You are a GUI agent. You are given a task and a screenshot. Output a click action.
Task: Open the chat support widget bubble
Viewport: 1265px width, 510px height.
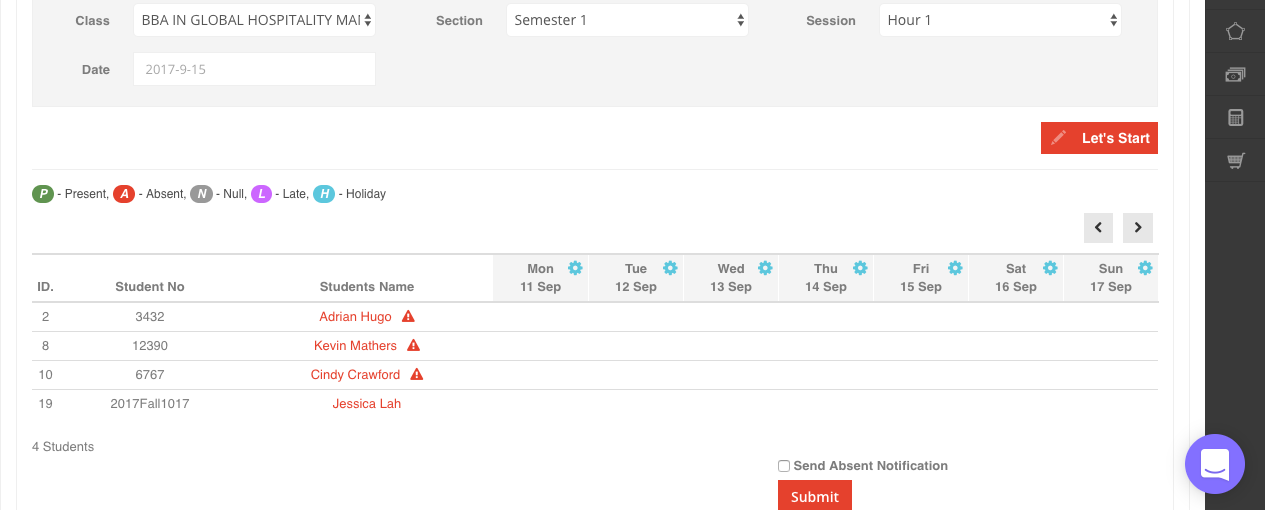[1214, 464]
